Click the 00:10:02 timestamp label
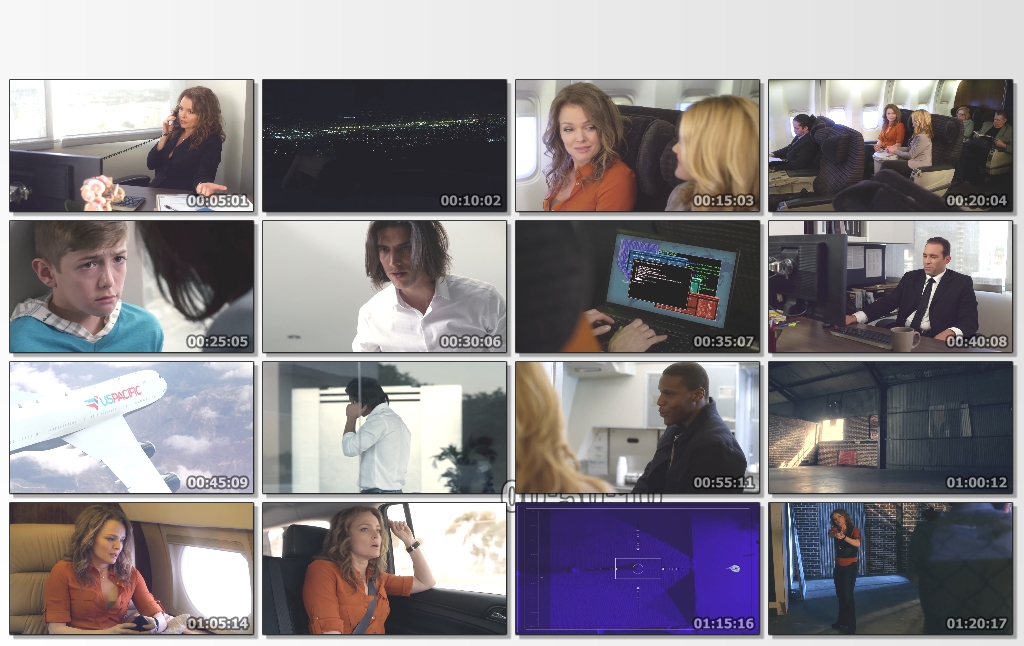 471,201
